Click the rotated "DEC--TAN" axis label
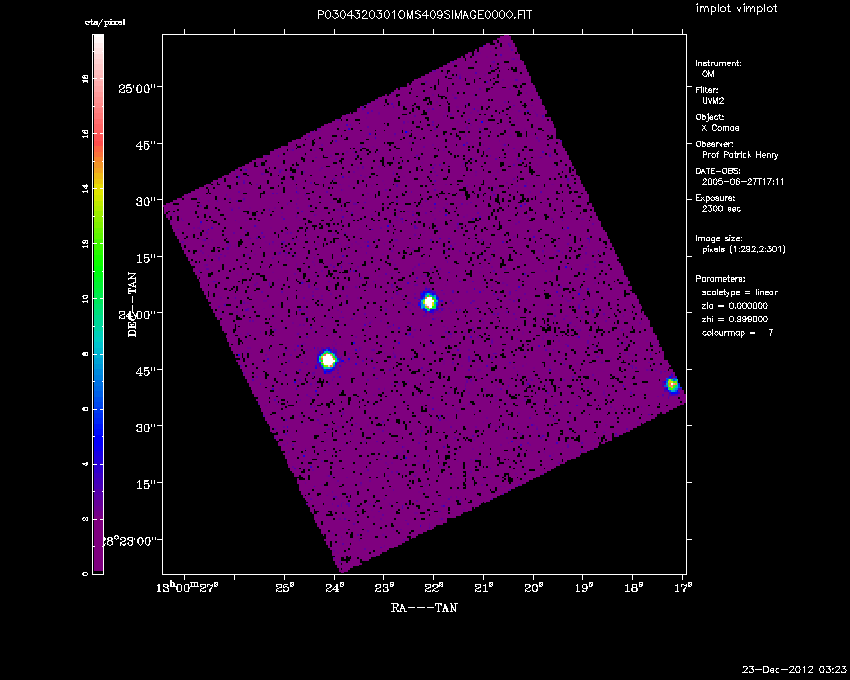The image size is (850, 680). (132, 304)
